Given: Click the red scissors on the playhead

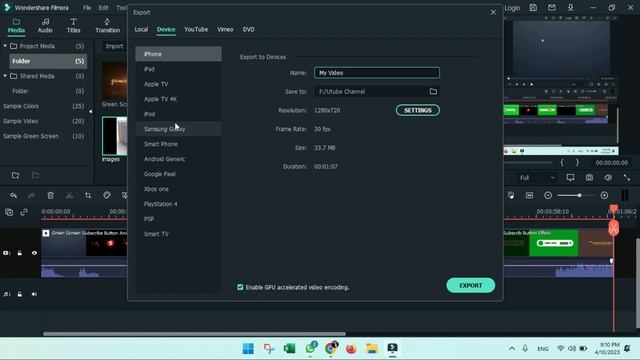Looking at the screenshot, I should tap(613, 228).
